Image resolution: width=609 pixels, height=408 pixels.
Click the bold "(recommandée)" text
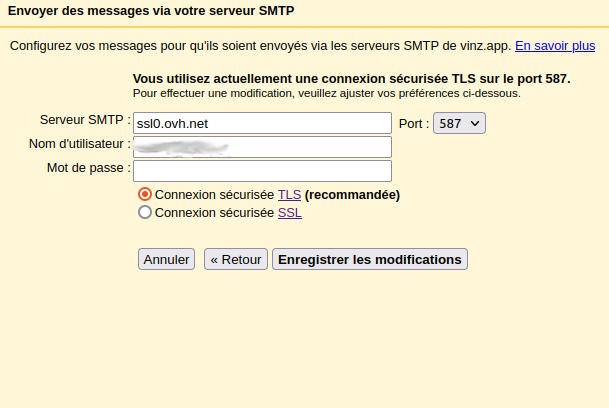[x=352, y=195]
